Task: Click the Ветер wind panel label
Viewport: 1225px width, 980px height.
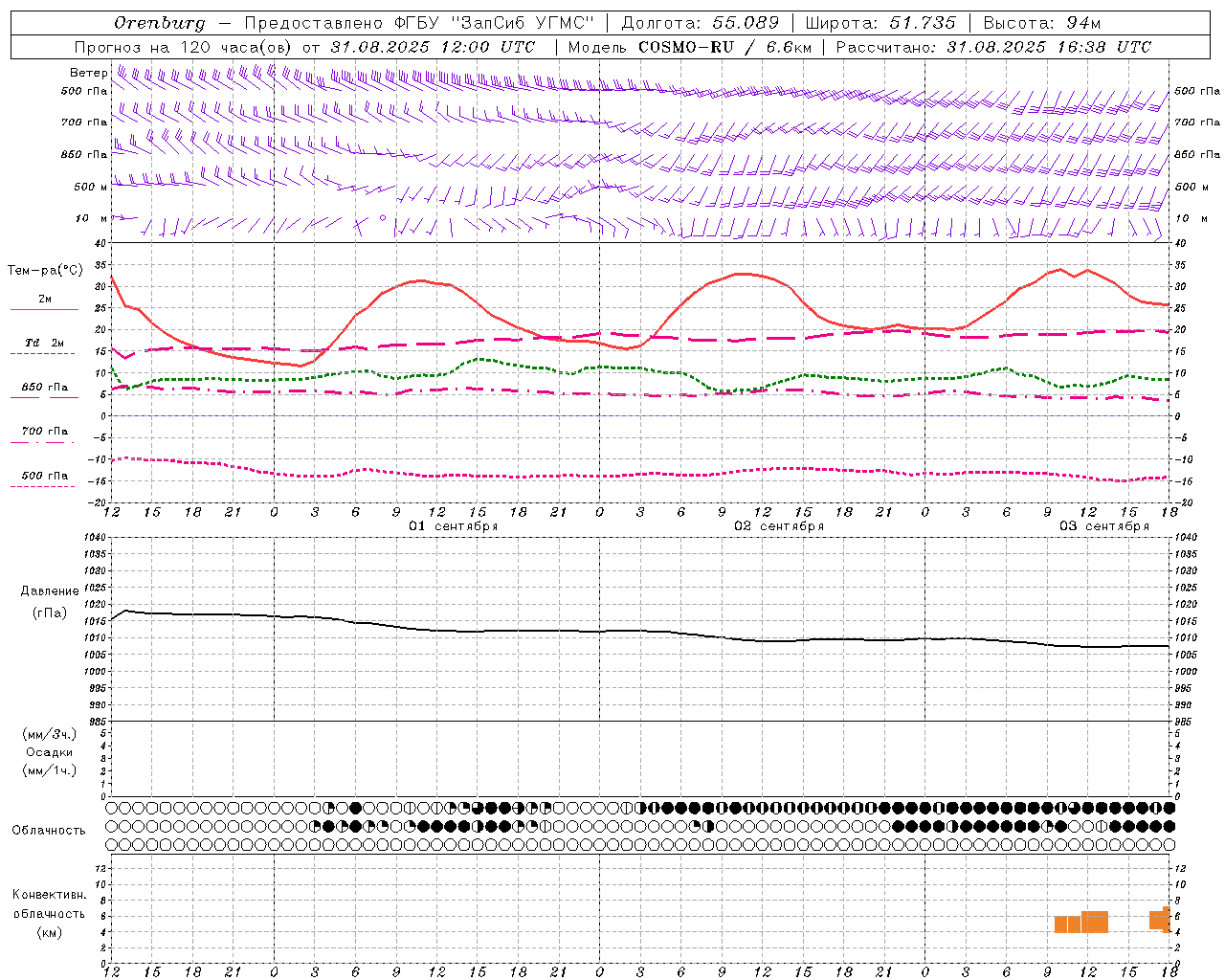Action: pyautogui.click(x=88, y=73)
